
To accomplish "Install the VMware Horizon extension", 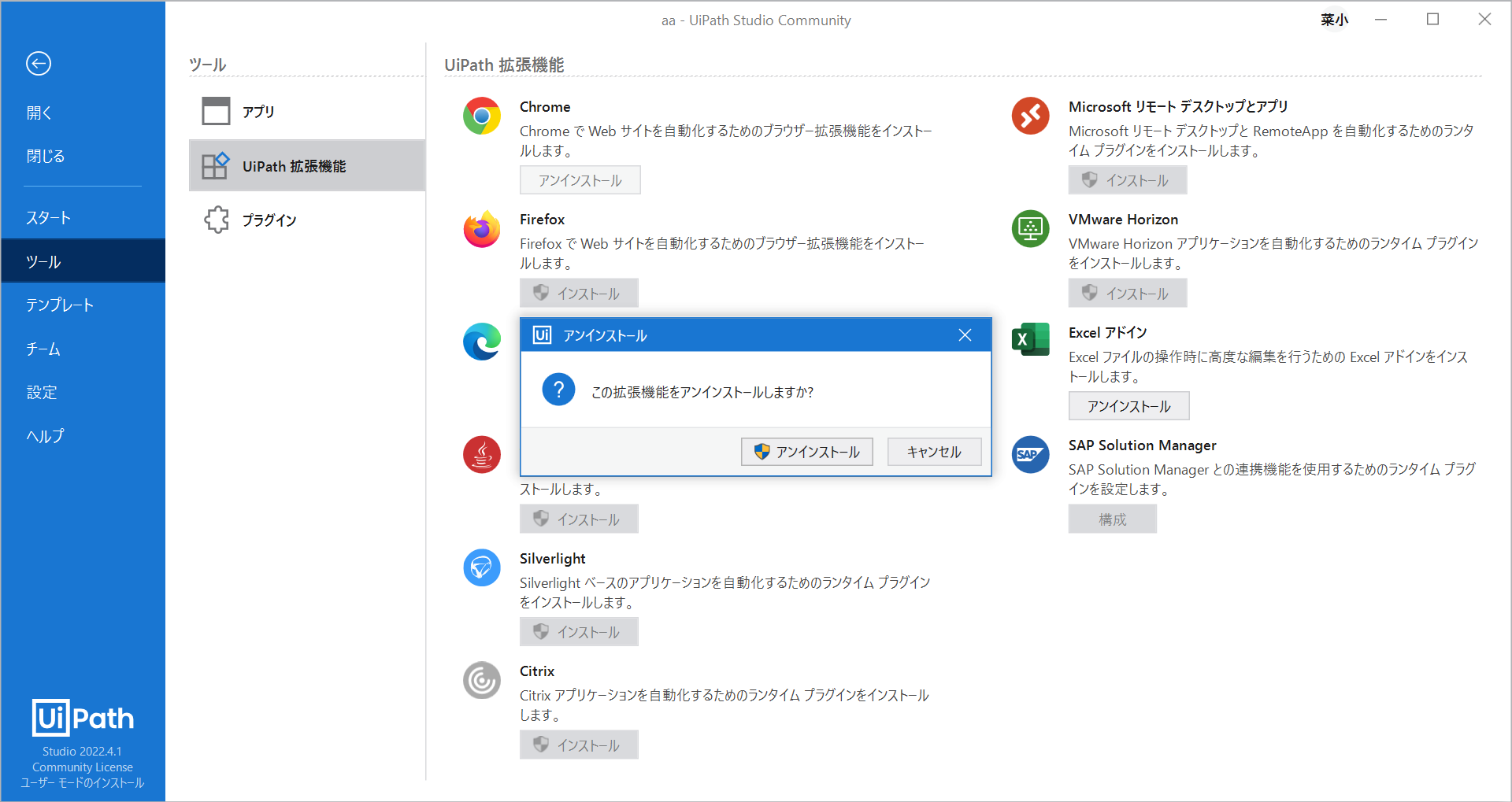I will [x=1128, y=293].
